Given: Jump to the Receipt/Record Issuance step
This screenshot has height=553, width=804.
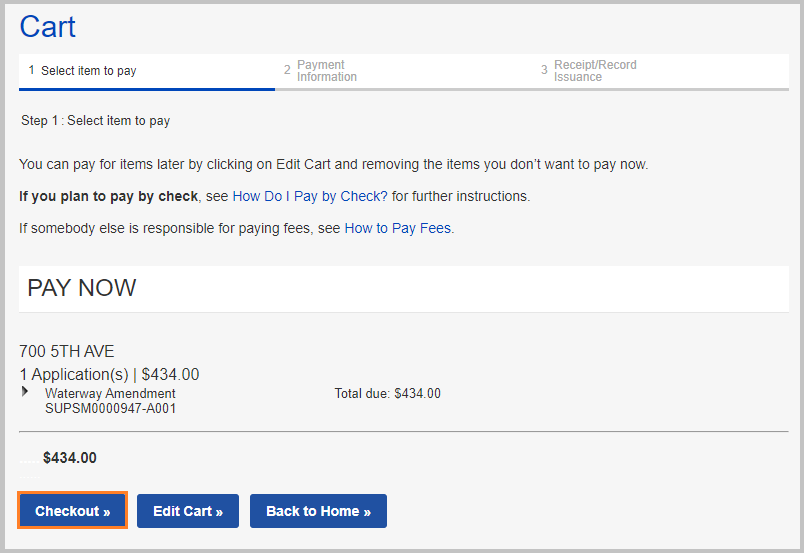Looking at the screenshot, I should (x=594, y=71).
